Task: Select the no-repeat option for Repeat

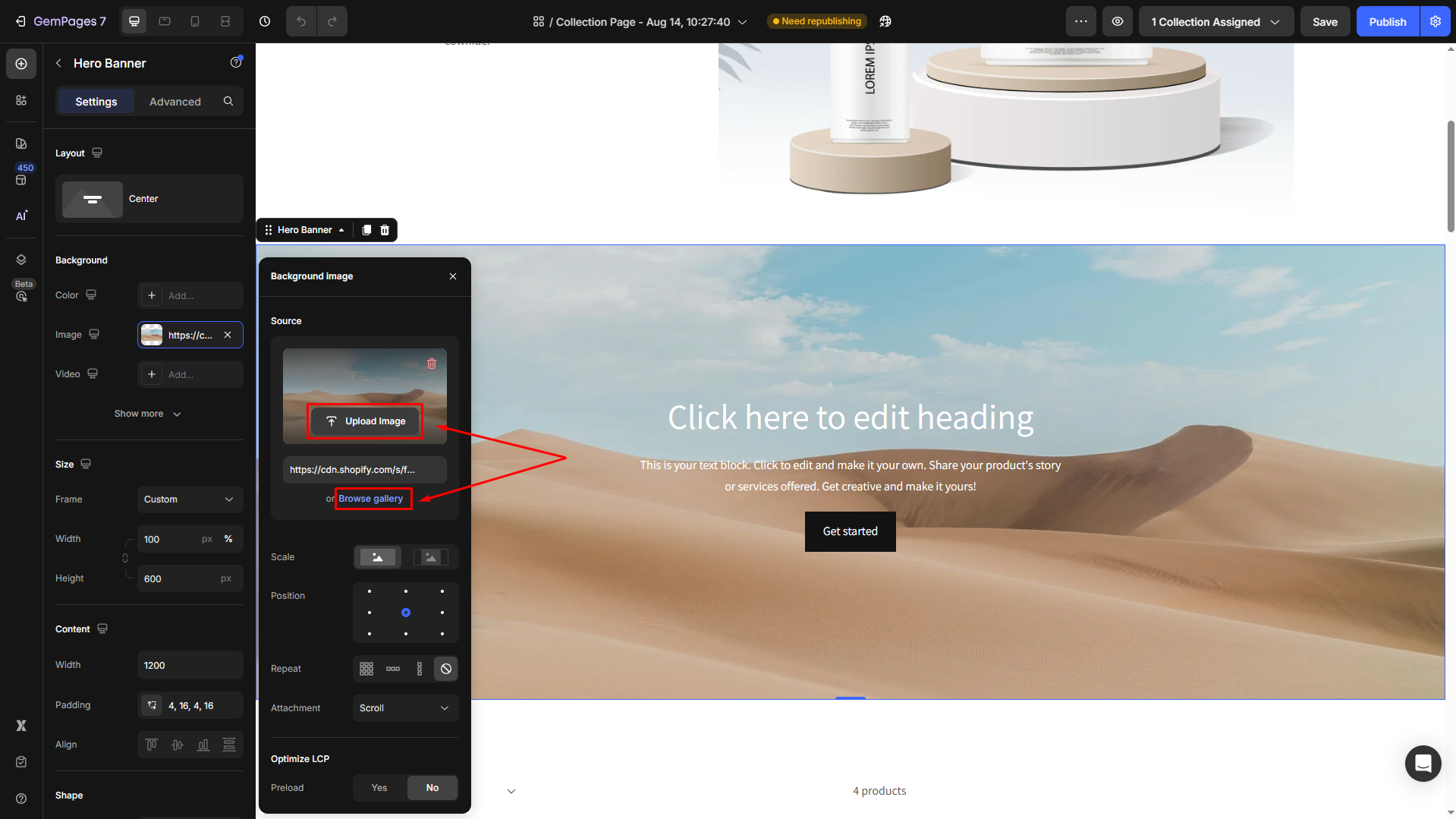Action: click(x=446, y=669)
